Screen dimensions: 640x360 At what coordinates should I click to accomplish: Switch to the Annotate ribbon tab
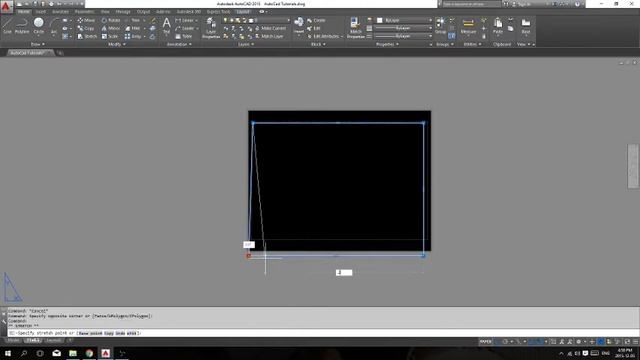(60, 12)
